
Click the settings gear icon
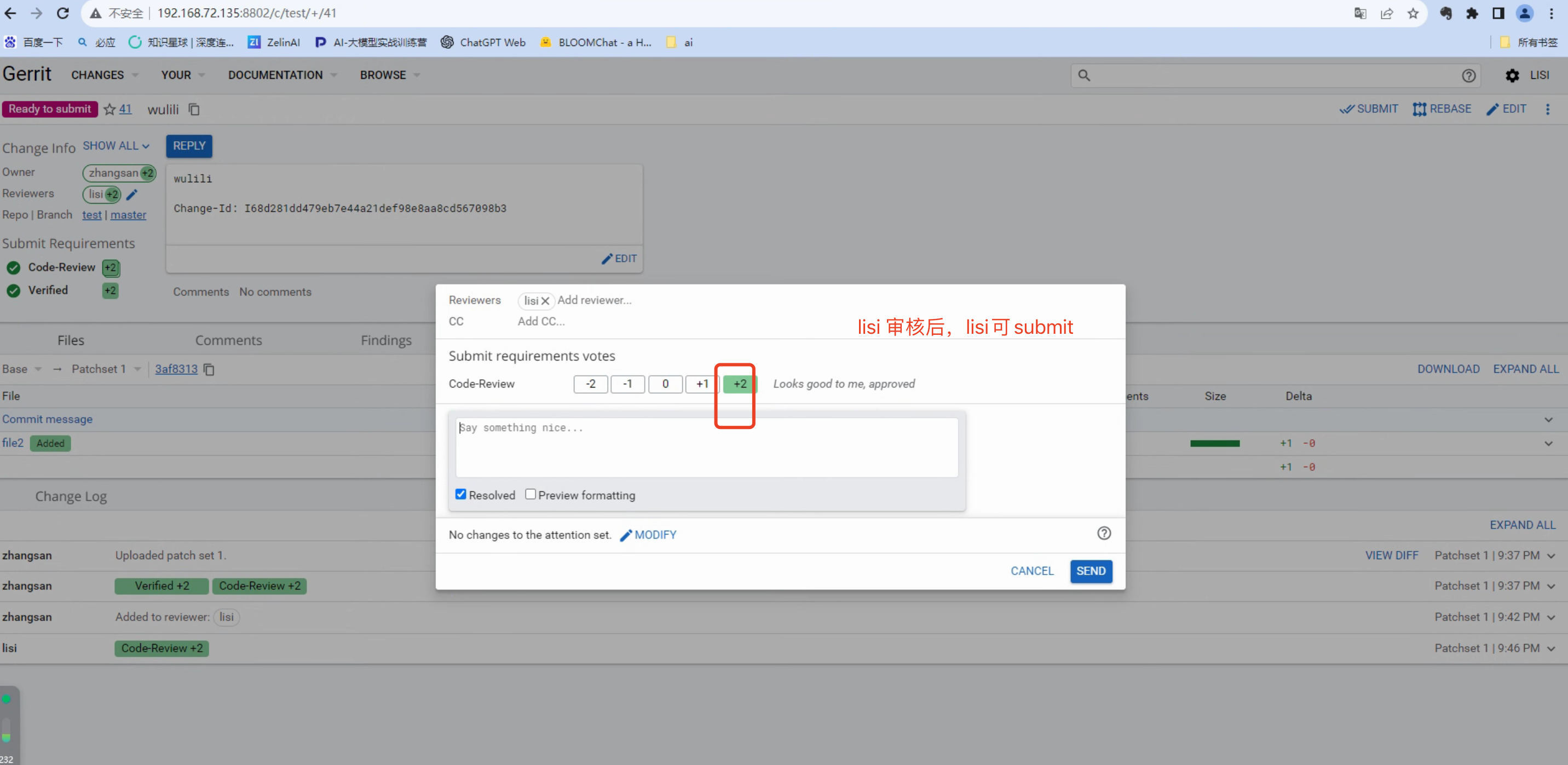(x=1512, y=76)
